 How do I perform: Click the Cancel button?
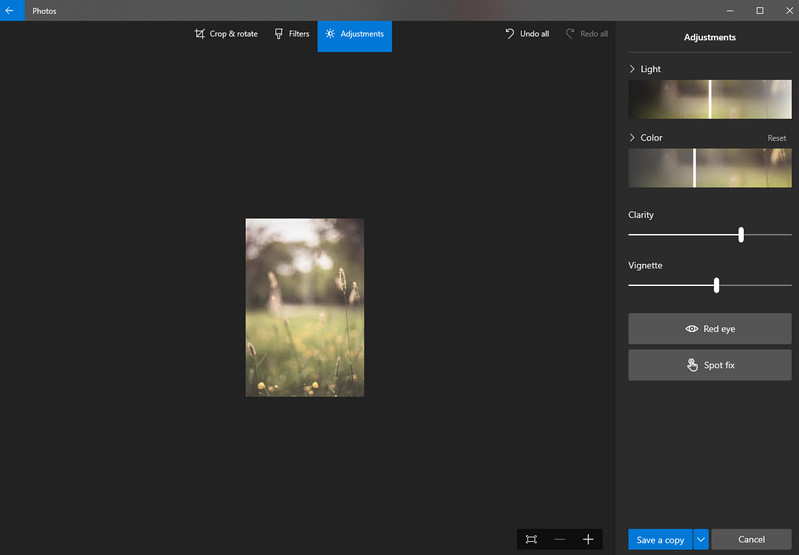[x=751, y=540]
